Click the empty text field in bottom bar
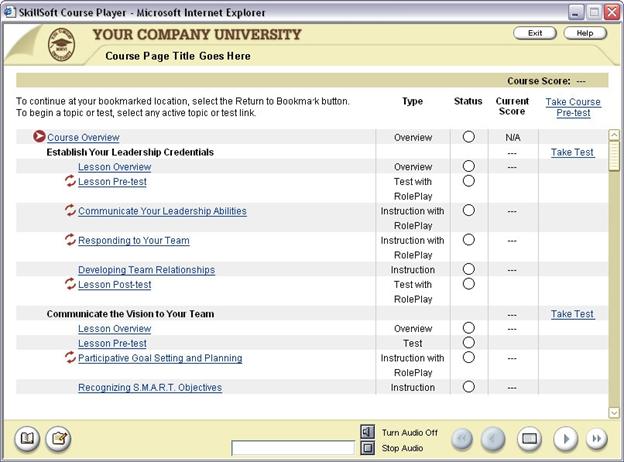624x462 pixels. [x=293, y=448]
